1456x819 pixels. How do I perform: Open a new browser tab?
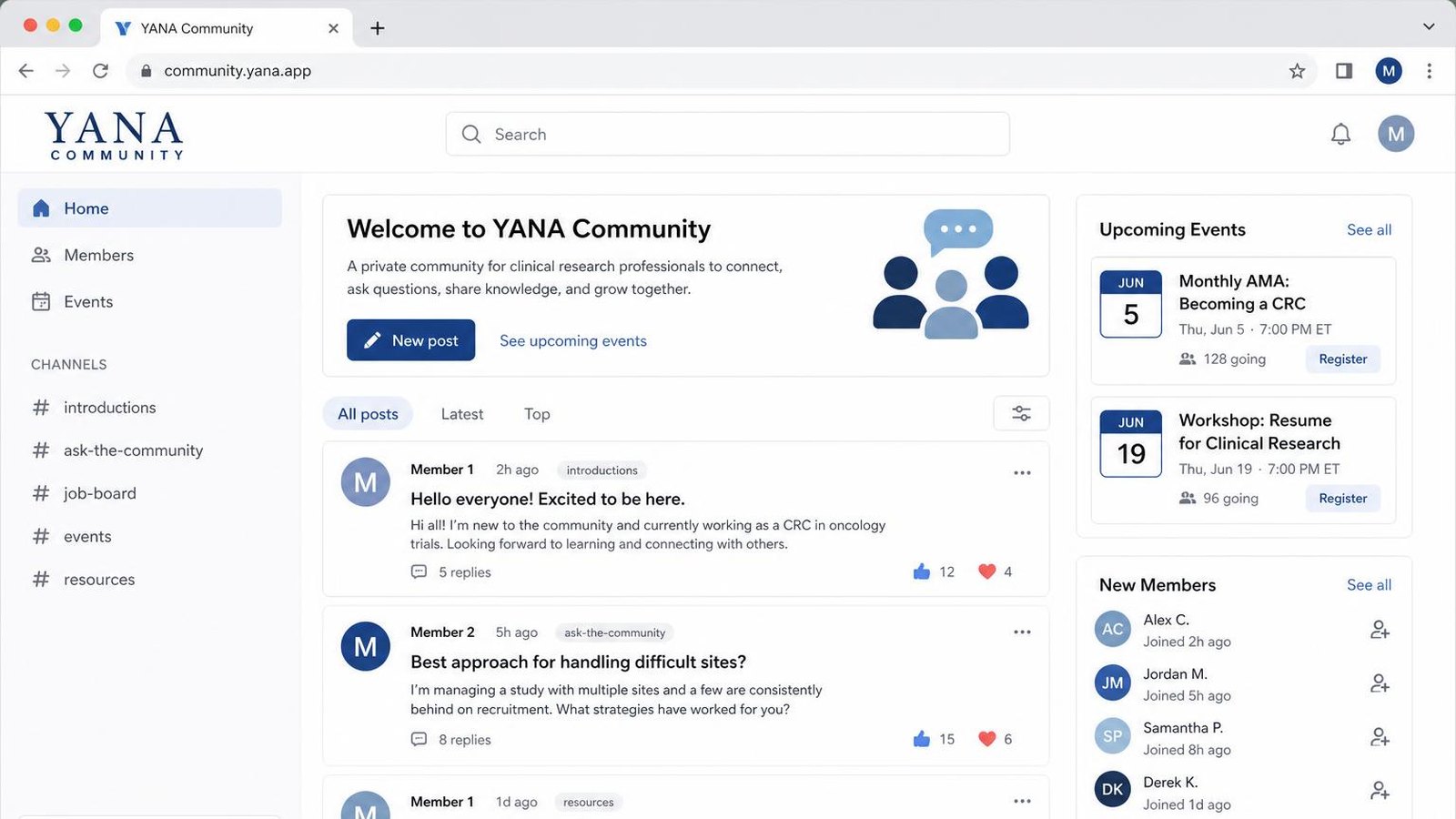pos(378,28)
